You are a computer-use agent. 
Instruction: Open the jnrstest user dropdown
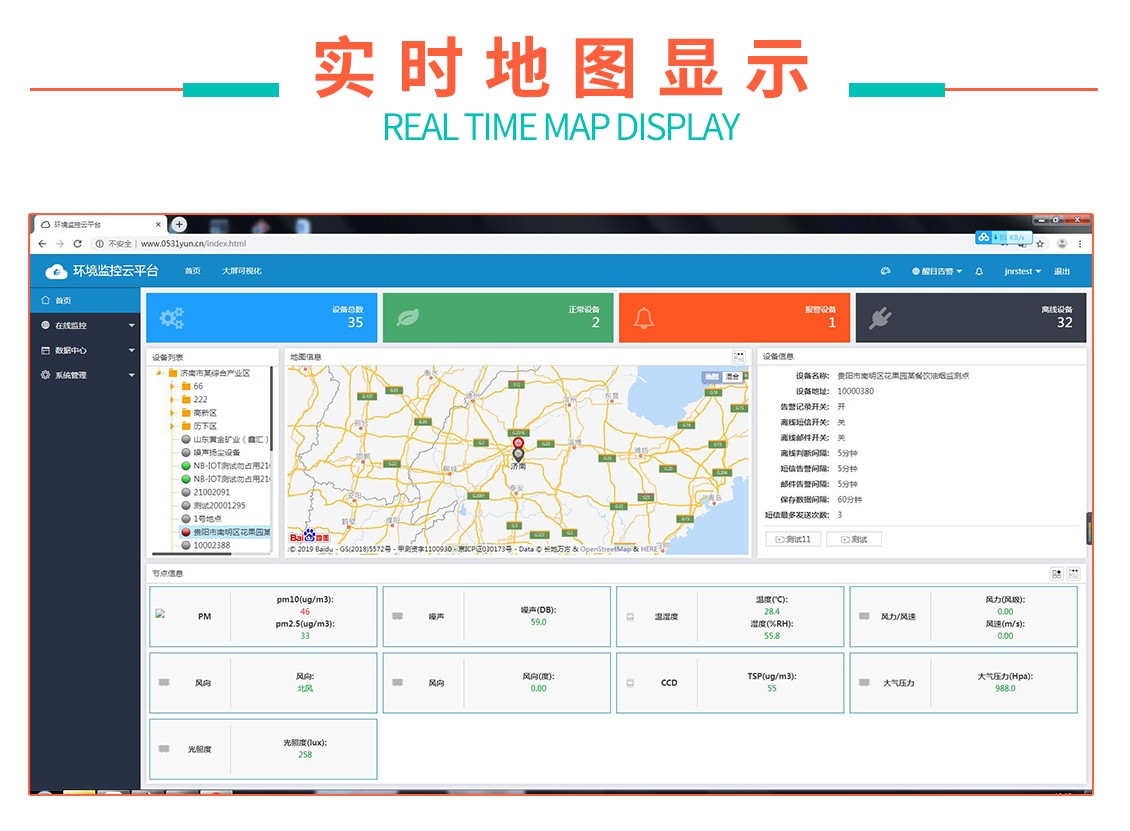(1022, 271)
